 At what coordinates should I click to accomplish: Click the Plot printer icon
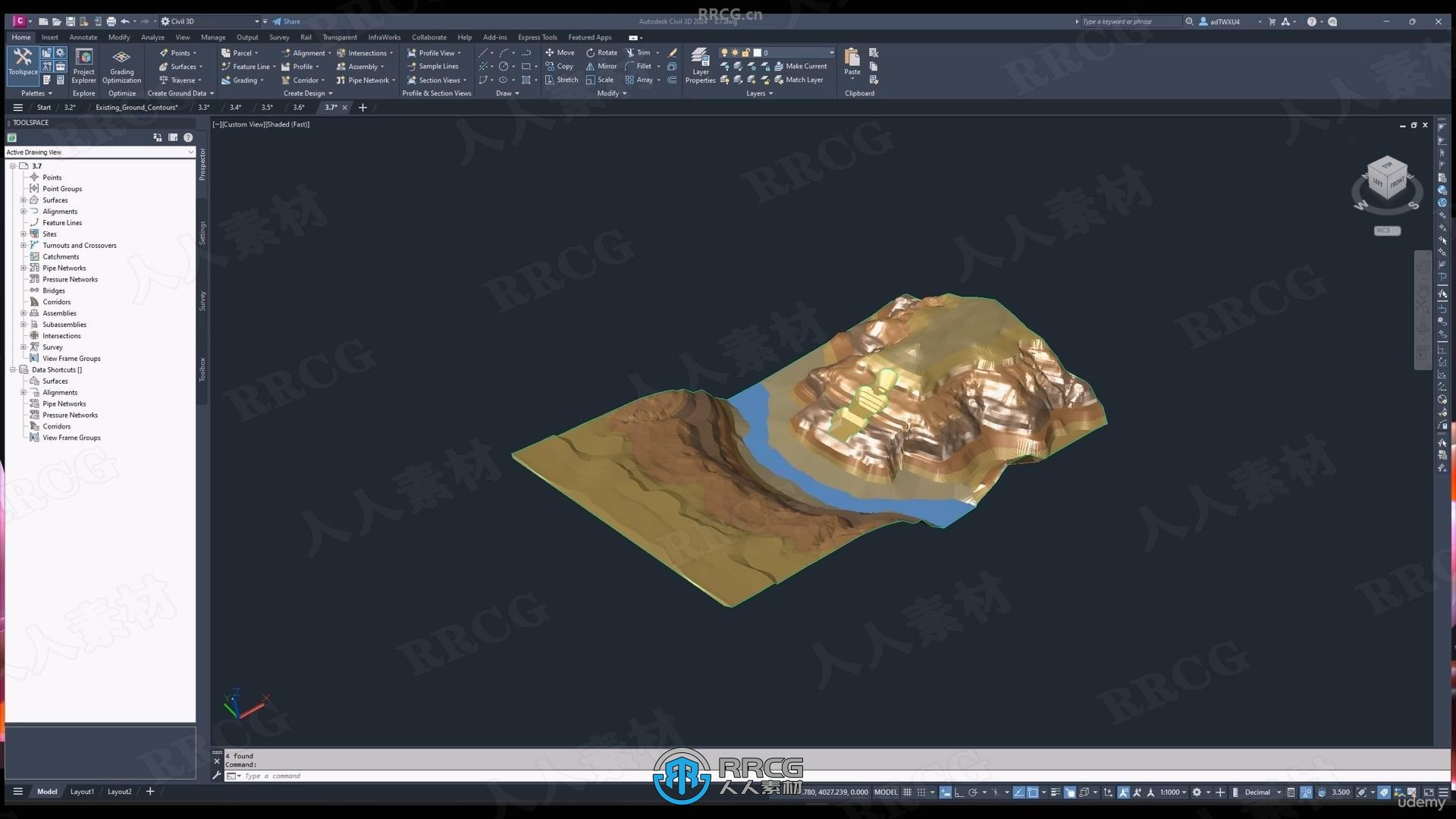[x=111, y=22]
